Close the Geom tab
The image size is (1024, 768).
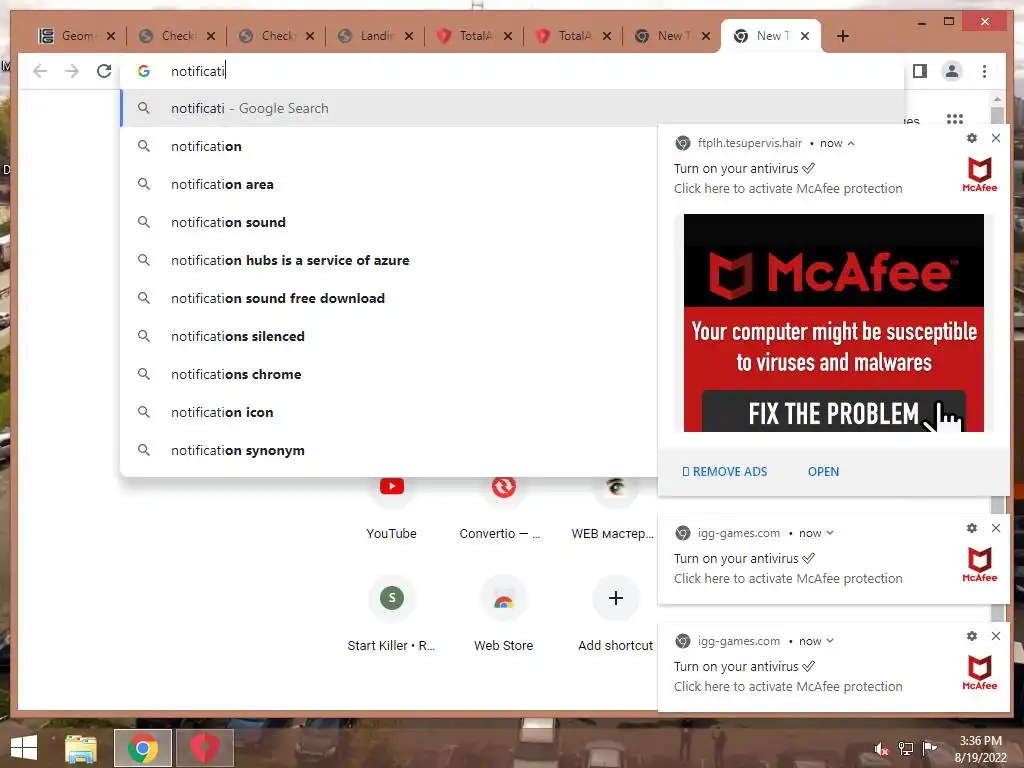(x=111, y=36)
